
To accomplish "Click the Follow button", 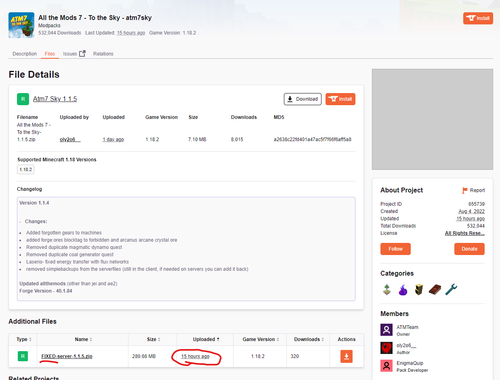I will (x=395, y=249).
